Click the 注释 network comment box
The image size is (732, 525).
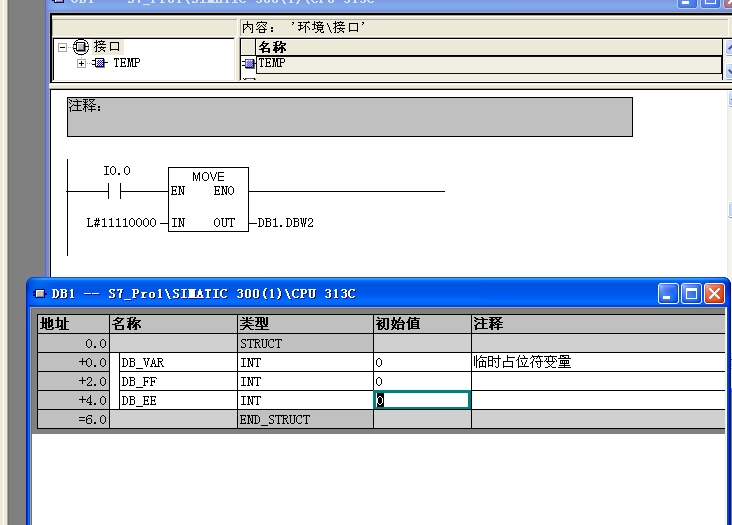349,116
